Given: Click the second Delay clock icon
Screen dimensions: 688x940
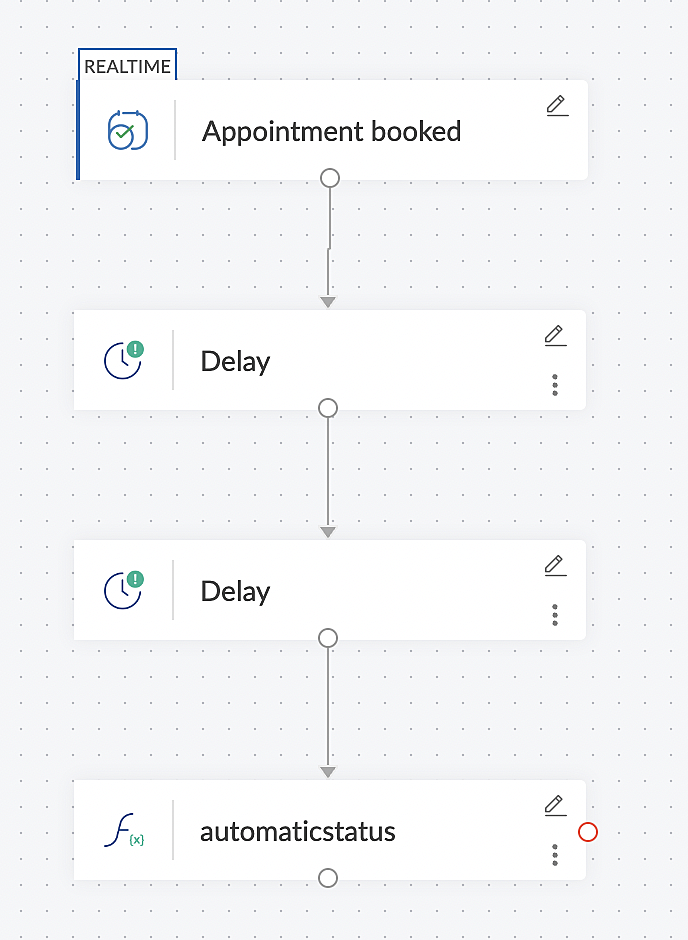Looking at the screenshot, I should [124, 590].
